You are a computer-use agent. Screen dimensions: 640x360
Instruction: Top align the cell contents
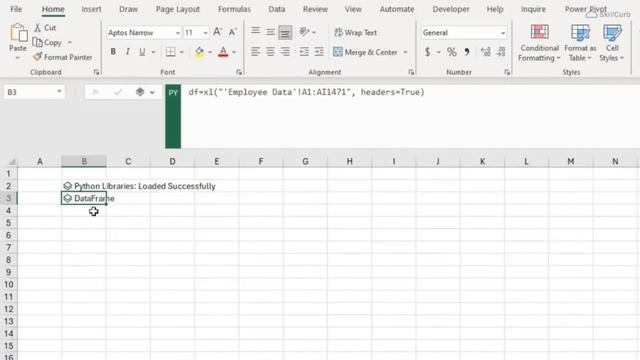coord(256,32)
